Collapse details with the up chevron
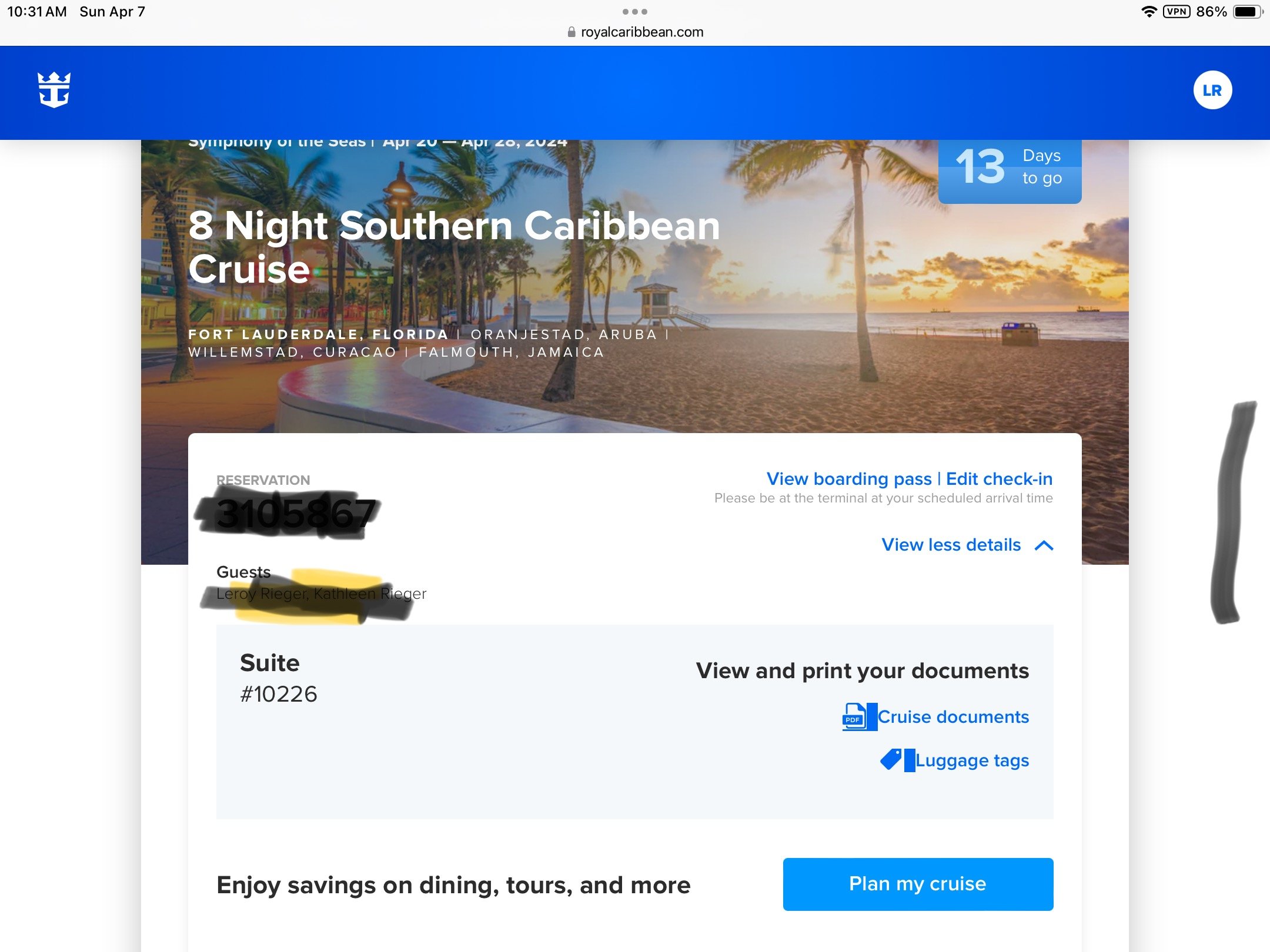Screen dimensions: 1270x952 (x=1044, y=545)
